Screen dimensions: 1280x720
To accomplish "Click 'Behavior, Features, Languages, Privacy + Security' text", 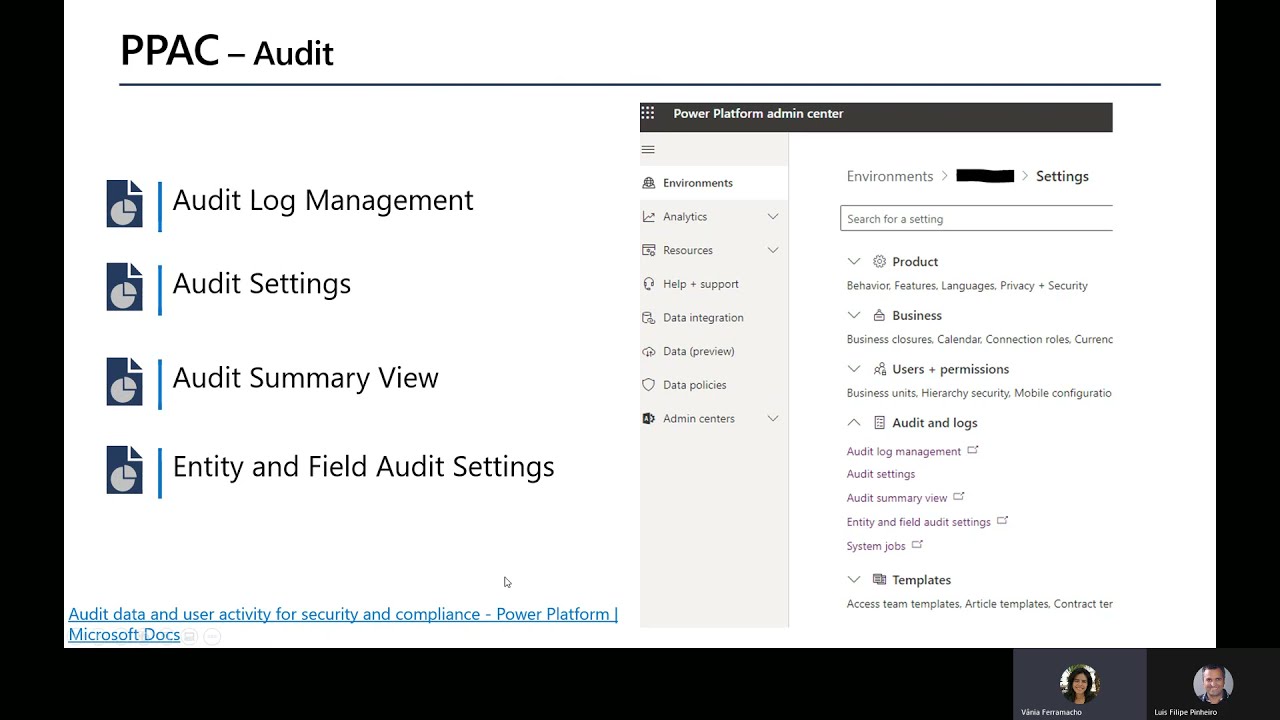I will click(967, 286).
